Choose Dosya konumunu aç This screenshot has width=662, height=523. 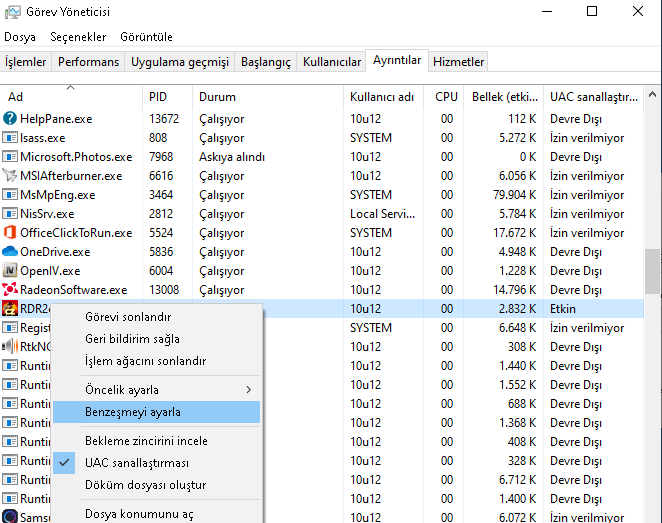click(156, 514)
